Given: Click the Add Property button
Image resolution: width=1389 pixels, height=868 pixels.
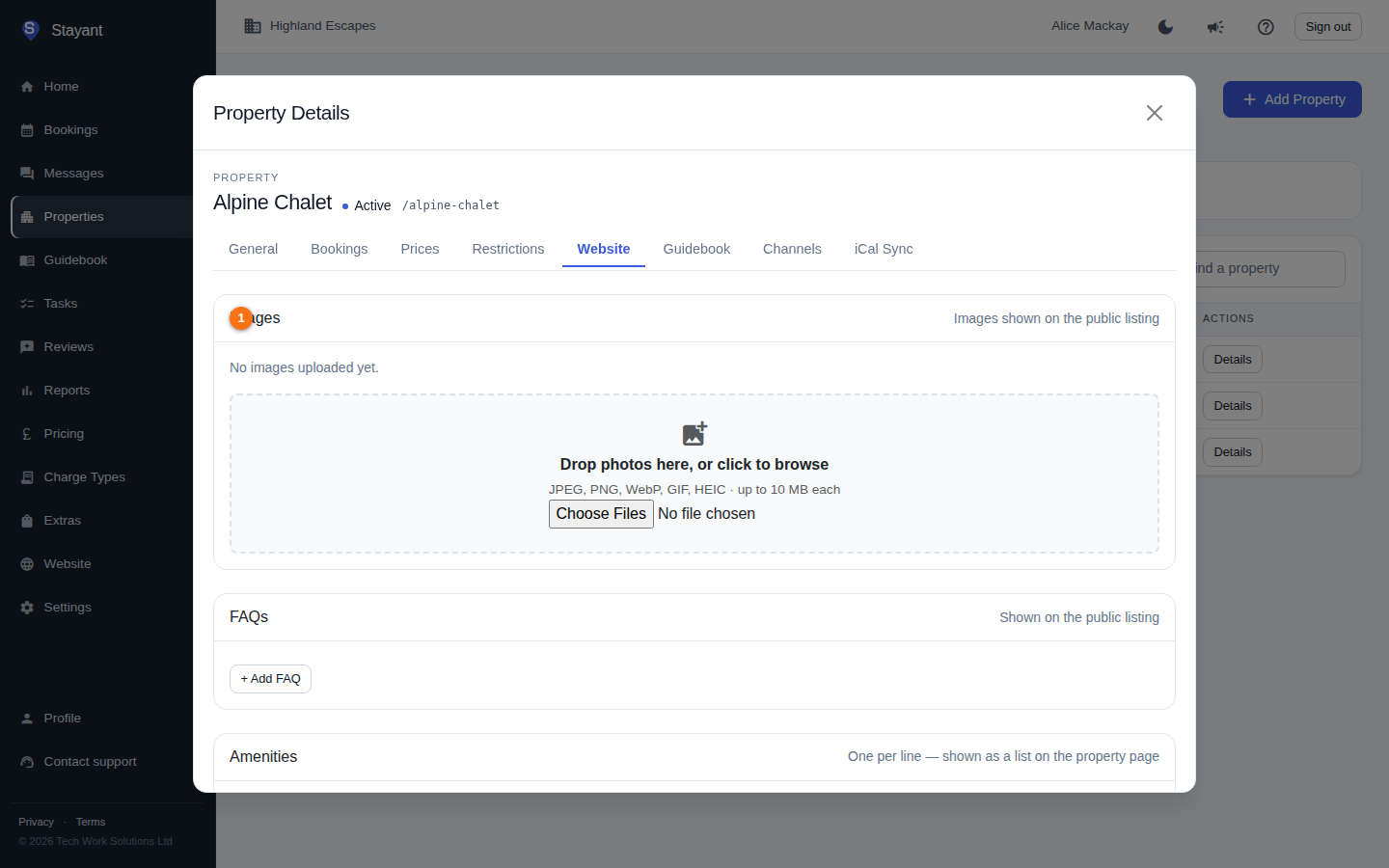Looking at the screenshot, I should [1293, 99].
